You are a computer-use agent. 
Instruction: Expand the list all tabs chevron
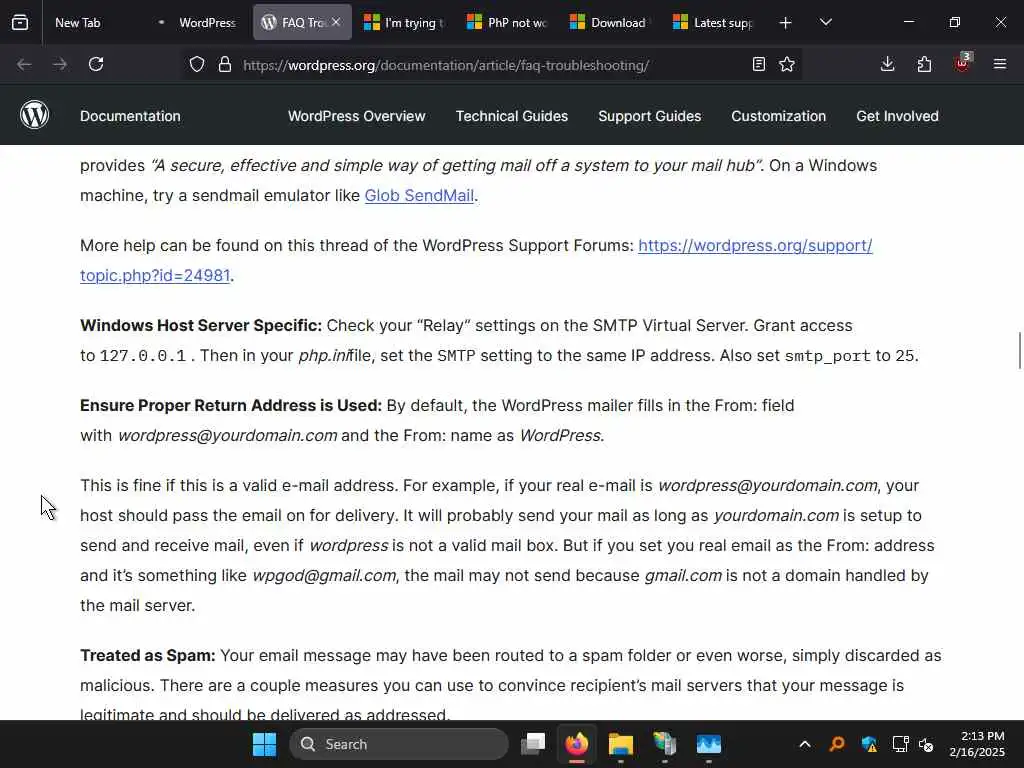[x=825, y=22]
